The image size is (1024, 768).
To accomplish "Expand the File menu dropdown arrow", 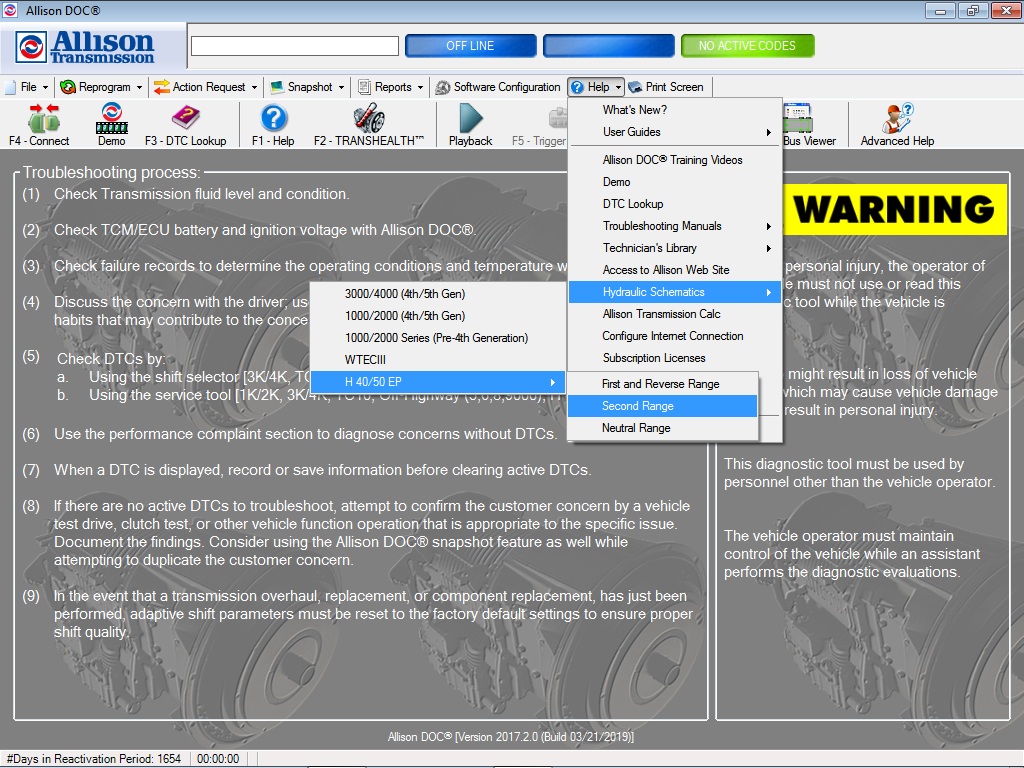I will point(45,88).
